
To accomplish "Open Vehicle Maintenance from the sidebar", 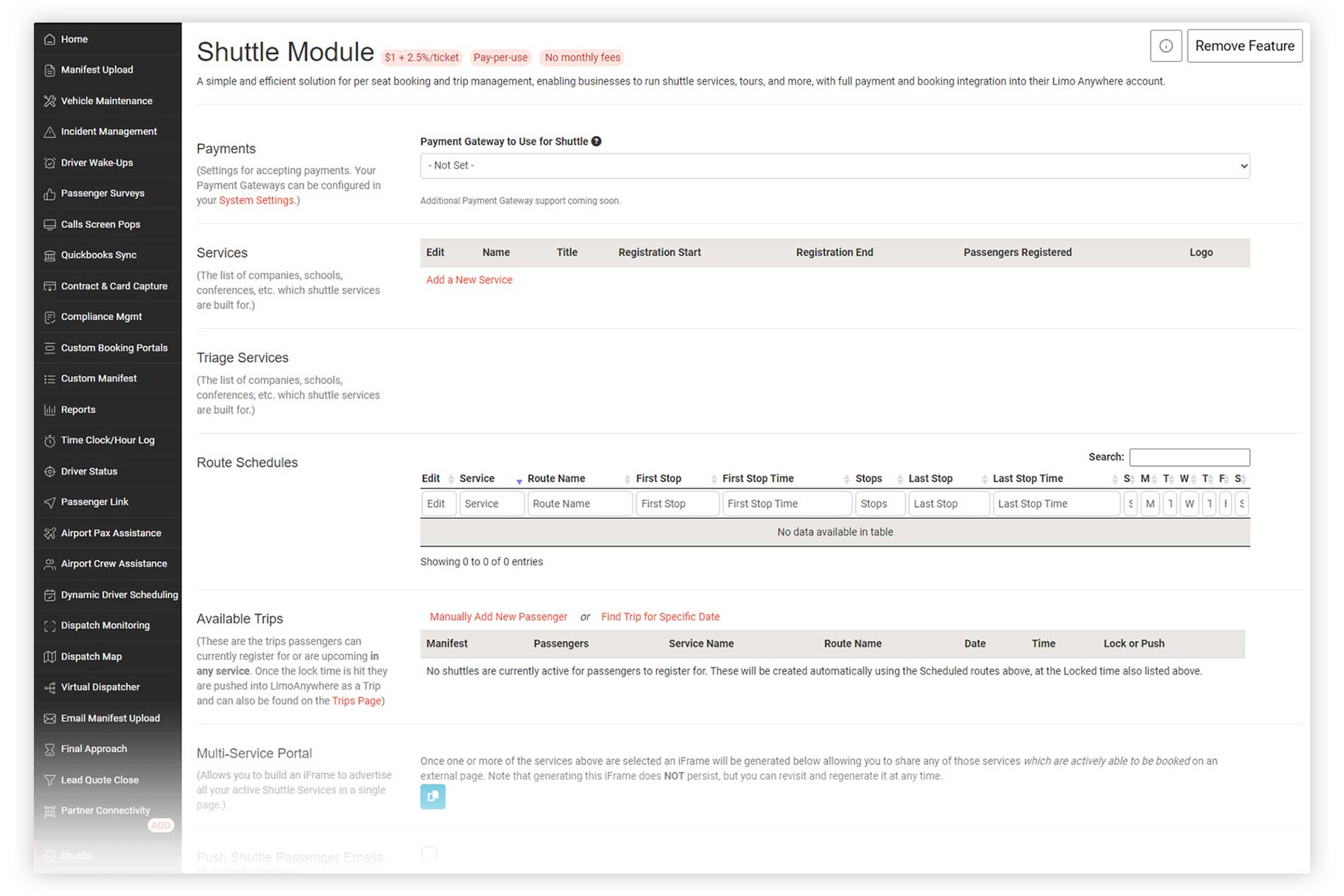I will [x=106, y=101].
